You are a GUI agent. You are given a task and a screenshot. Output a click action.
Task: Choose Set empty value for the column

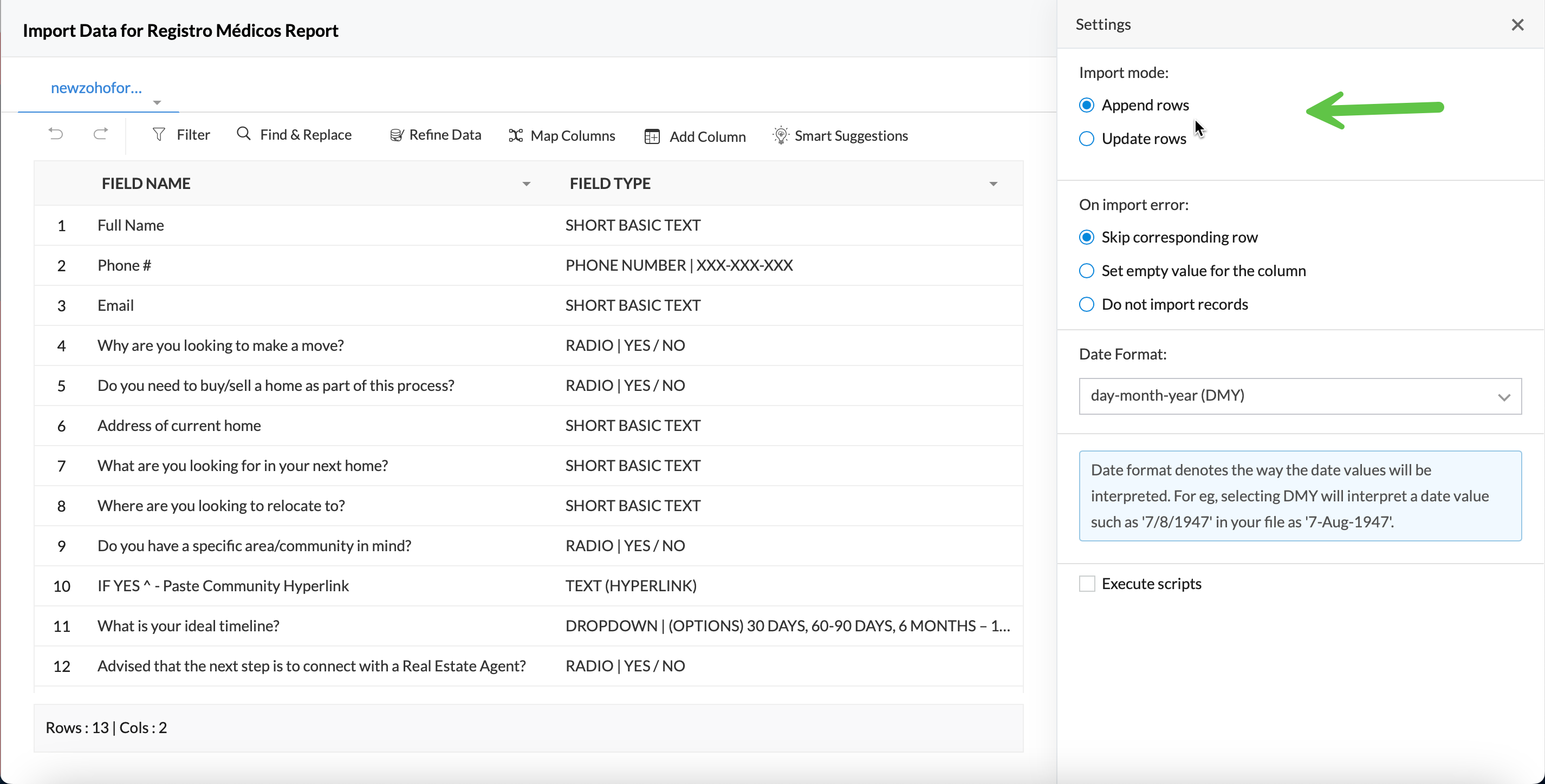coord(1086,271)
